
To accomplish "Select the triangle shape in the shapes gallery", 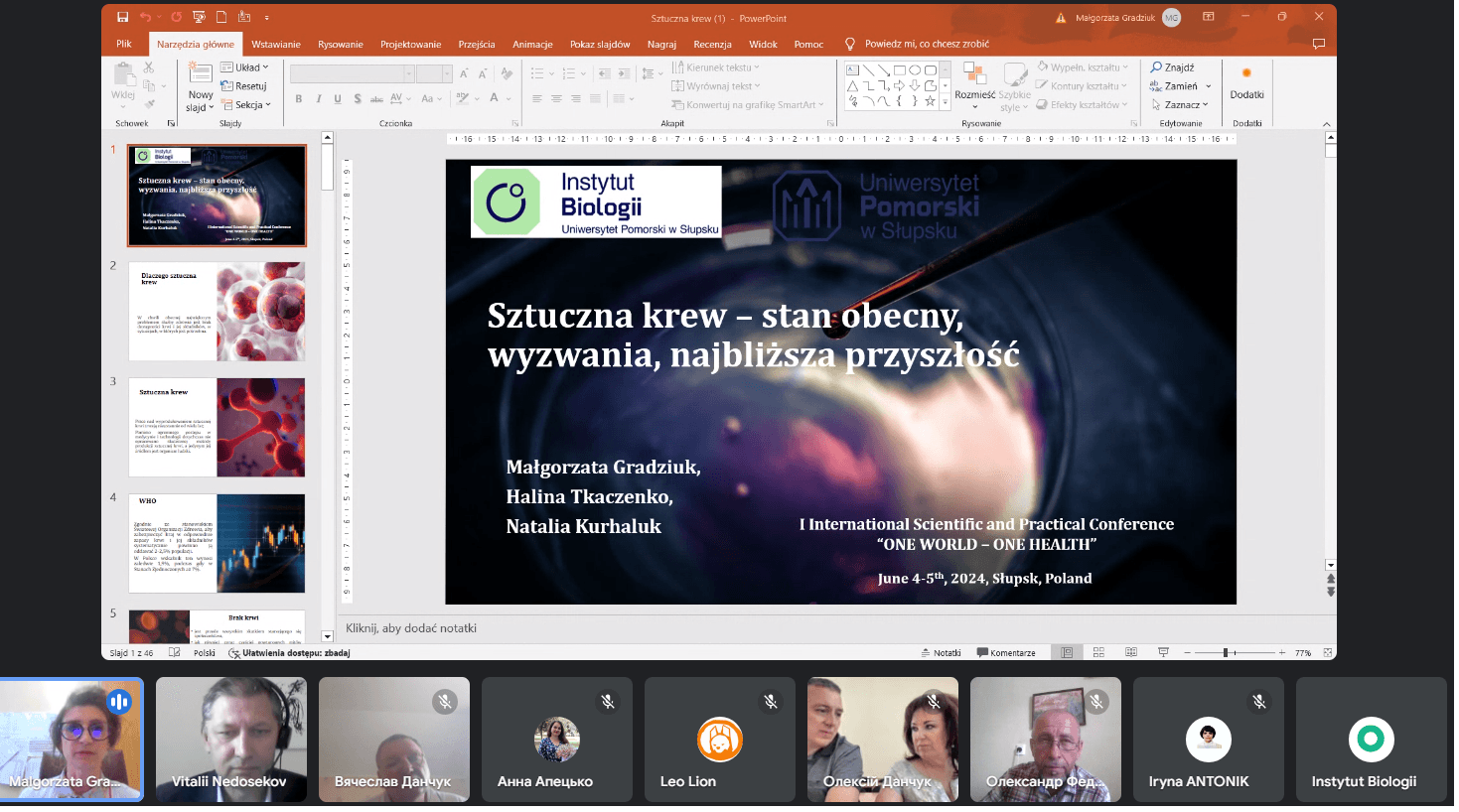I will point(853,85).
